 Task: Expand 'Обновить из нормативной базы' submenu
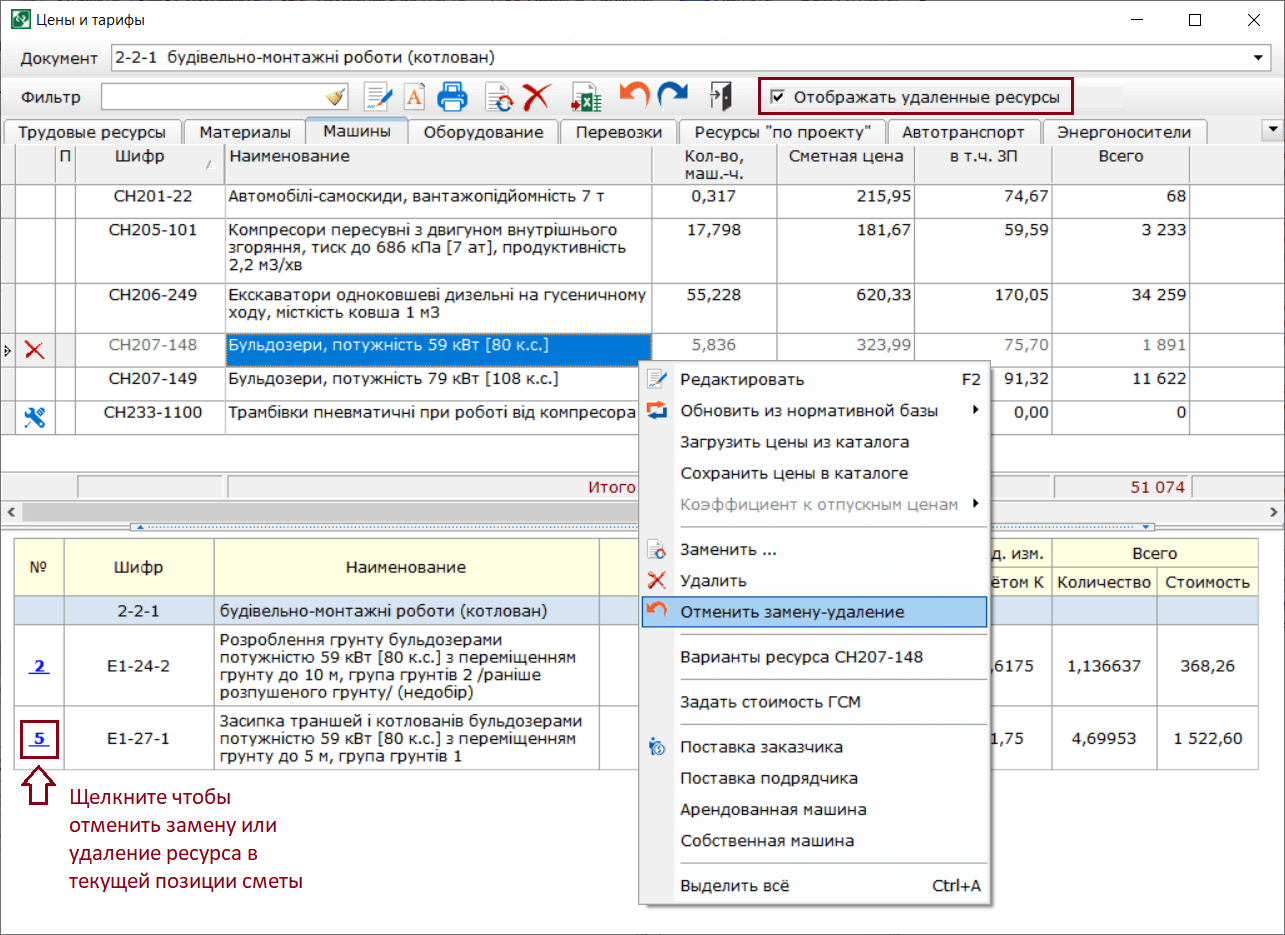point(809,411)
